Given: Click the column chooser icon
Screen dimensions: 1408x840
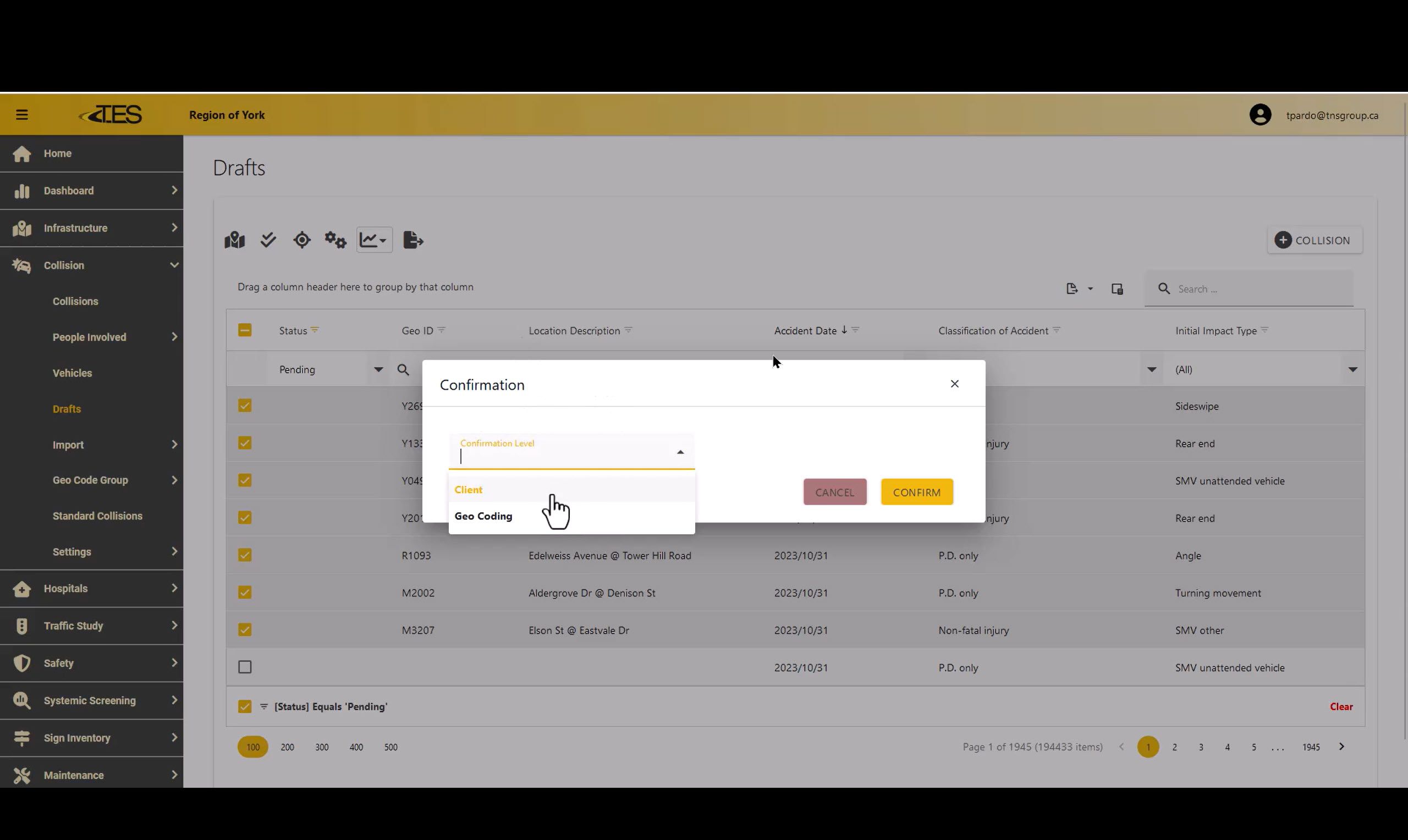Looking at the screenshot, I should click(1116, 289).
